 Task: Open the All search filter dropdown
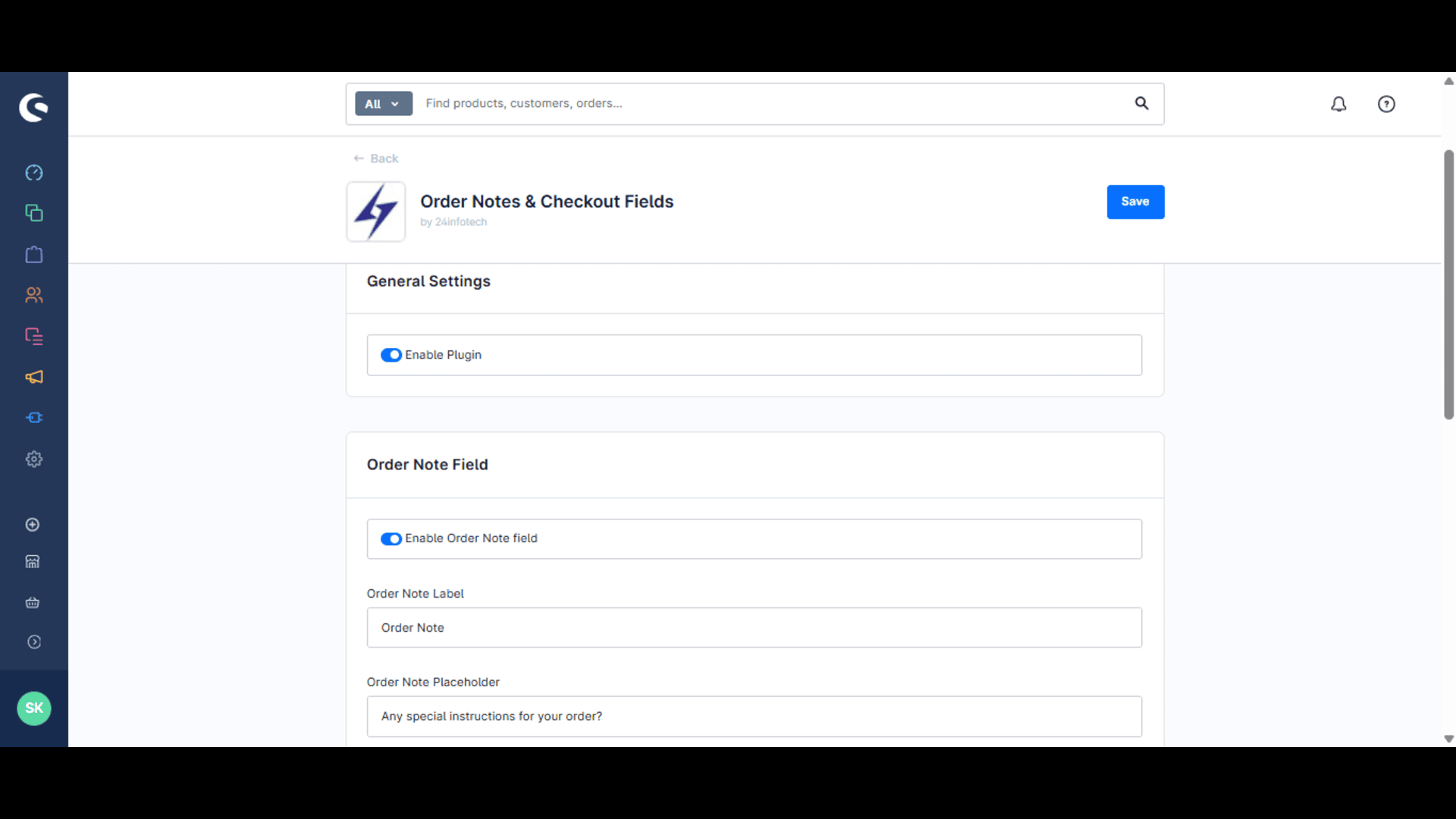coord(383,104)
